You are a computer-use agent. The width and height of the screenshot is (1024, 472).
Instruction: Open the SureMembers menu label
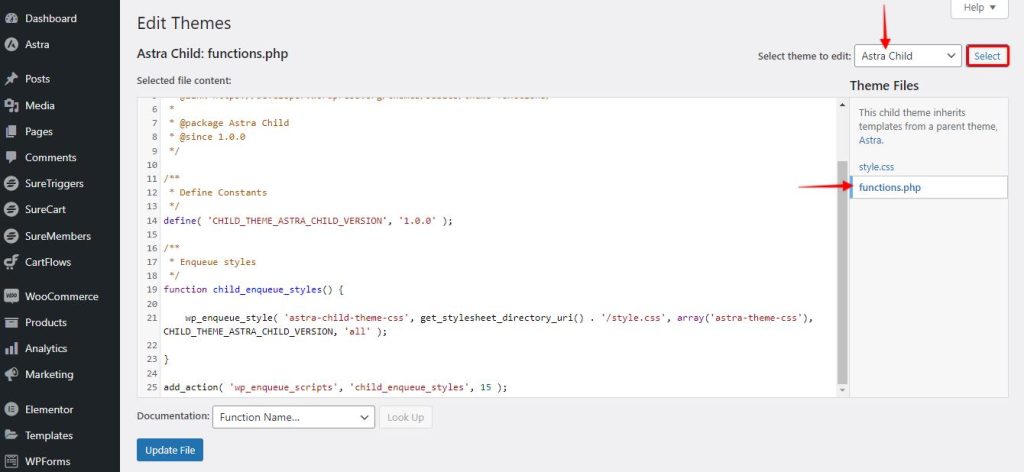(58, 236)
